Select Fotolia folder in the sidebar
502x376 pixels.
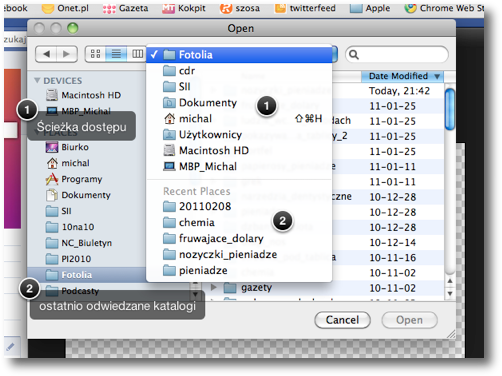pyautogui.click(x=87, y=275)
